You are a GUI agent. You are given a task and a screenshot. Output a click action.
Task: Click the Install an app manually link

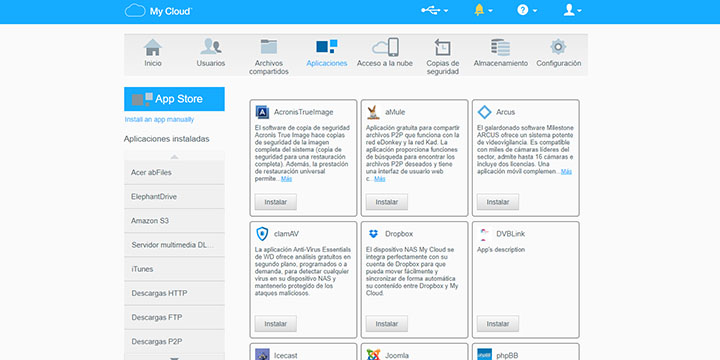coord(159,119)
